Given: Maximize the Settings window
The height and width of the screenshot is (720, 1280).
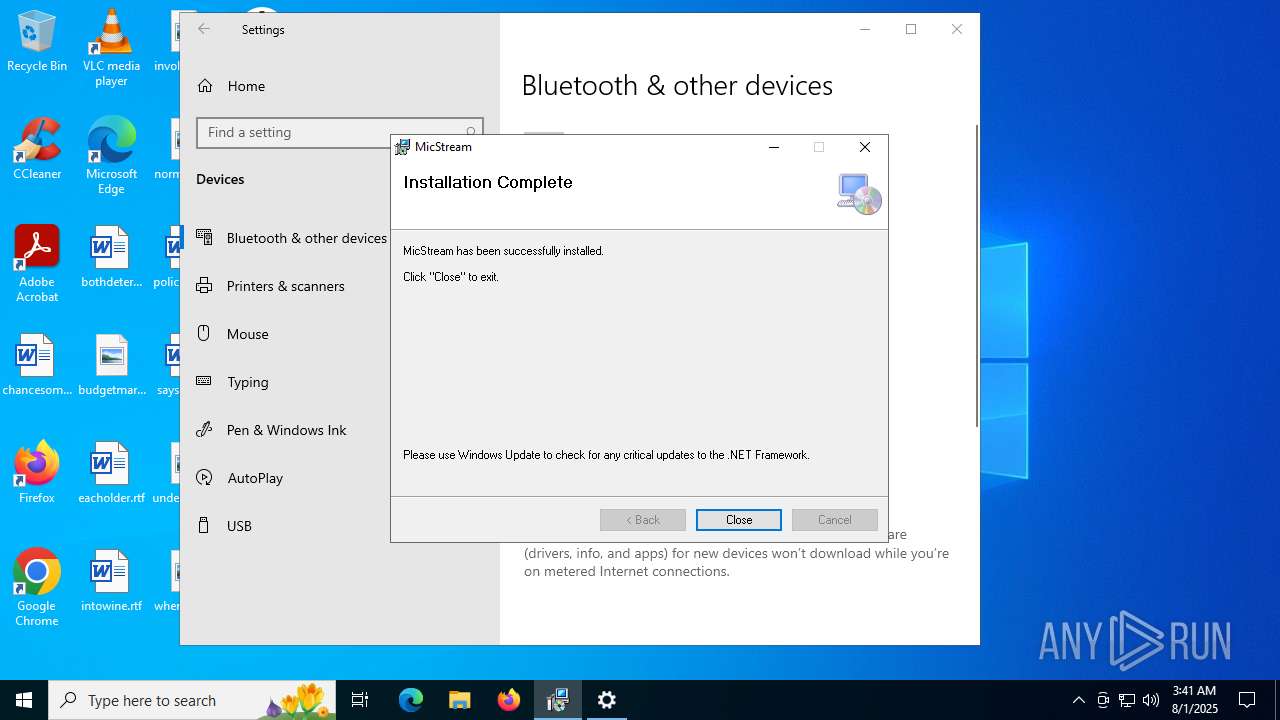Looking at the screenshot, I should point(911,29).
